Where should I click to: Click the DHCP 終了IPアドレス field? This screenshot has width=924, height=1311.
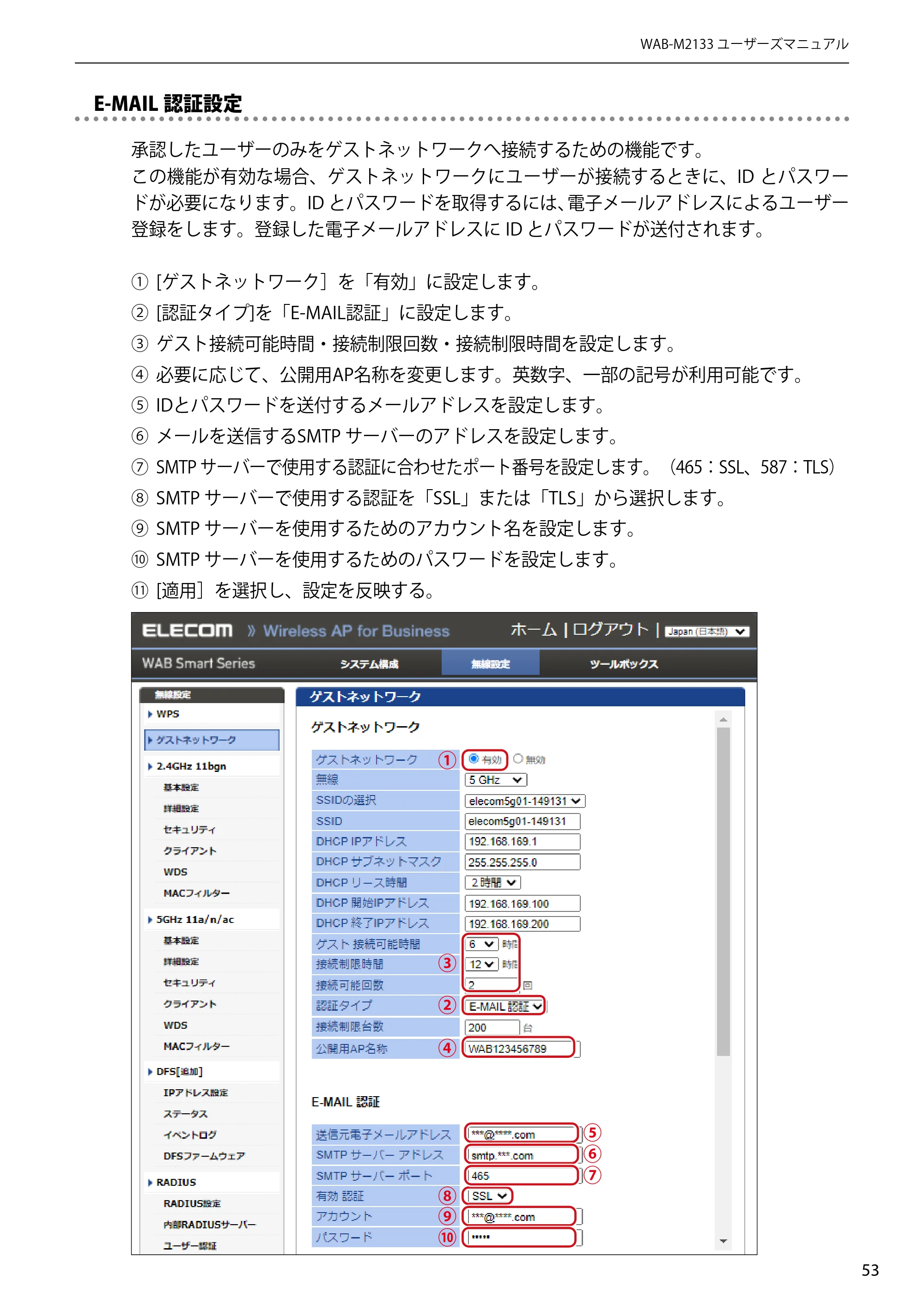tap(523, 924)
